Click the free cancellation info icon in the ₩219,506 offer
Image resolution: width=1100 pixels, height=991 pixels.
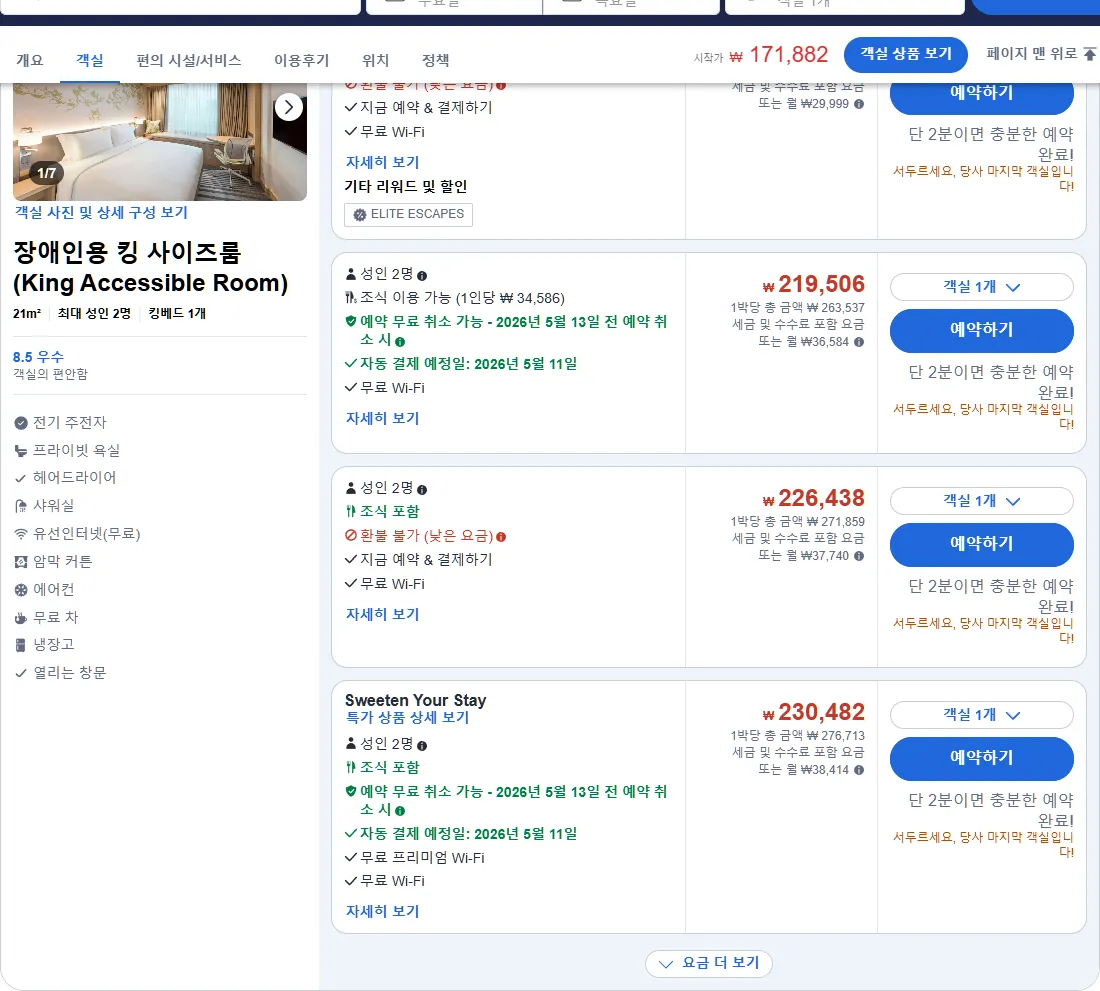pyautogui.click(x=400, y=342)
